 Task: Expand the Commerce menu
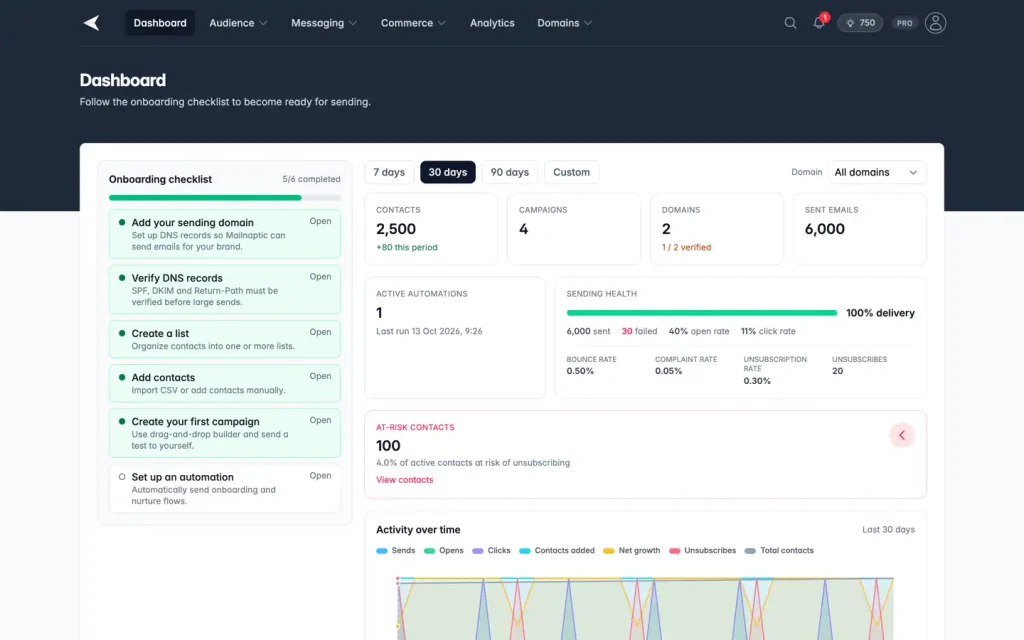pos(413,23)
